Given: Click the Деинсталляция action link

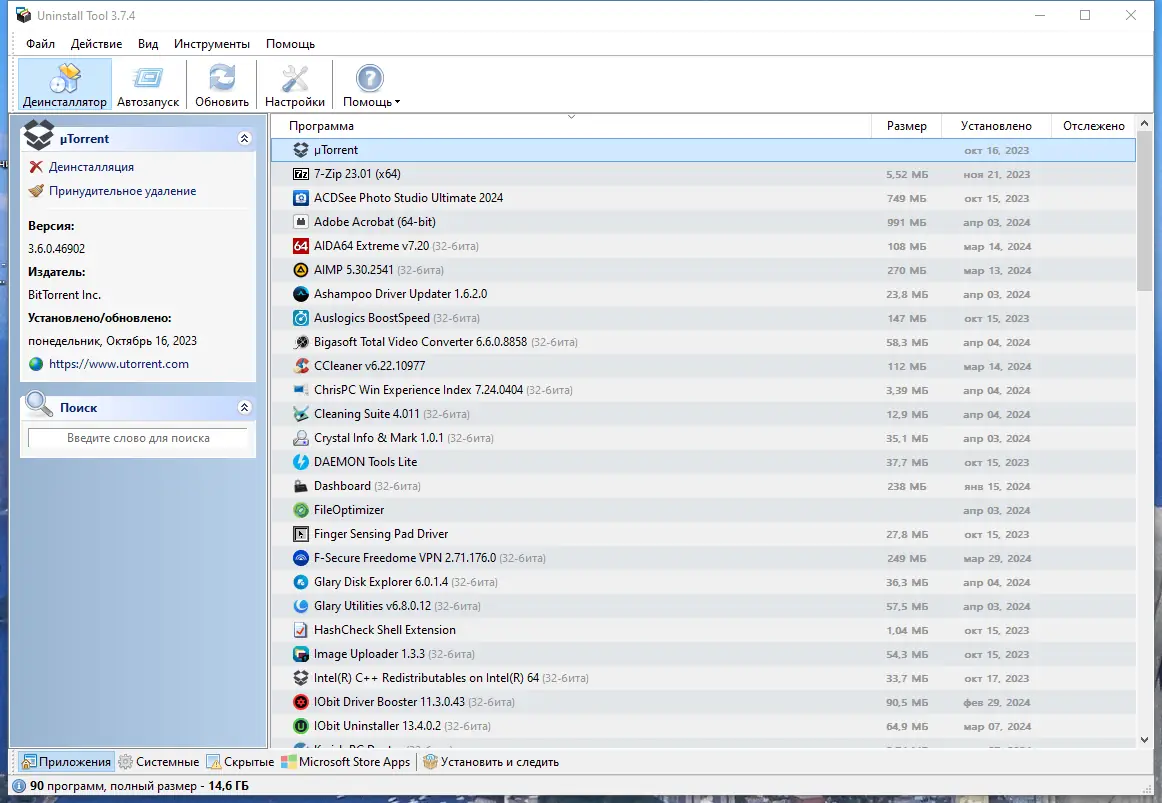Looking at the screenshot, I should point(91,167).
